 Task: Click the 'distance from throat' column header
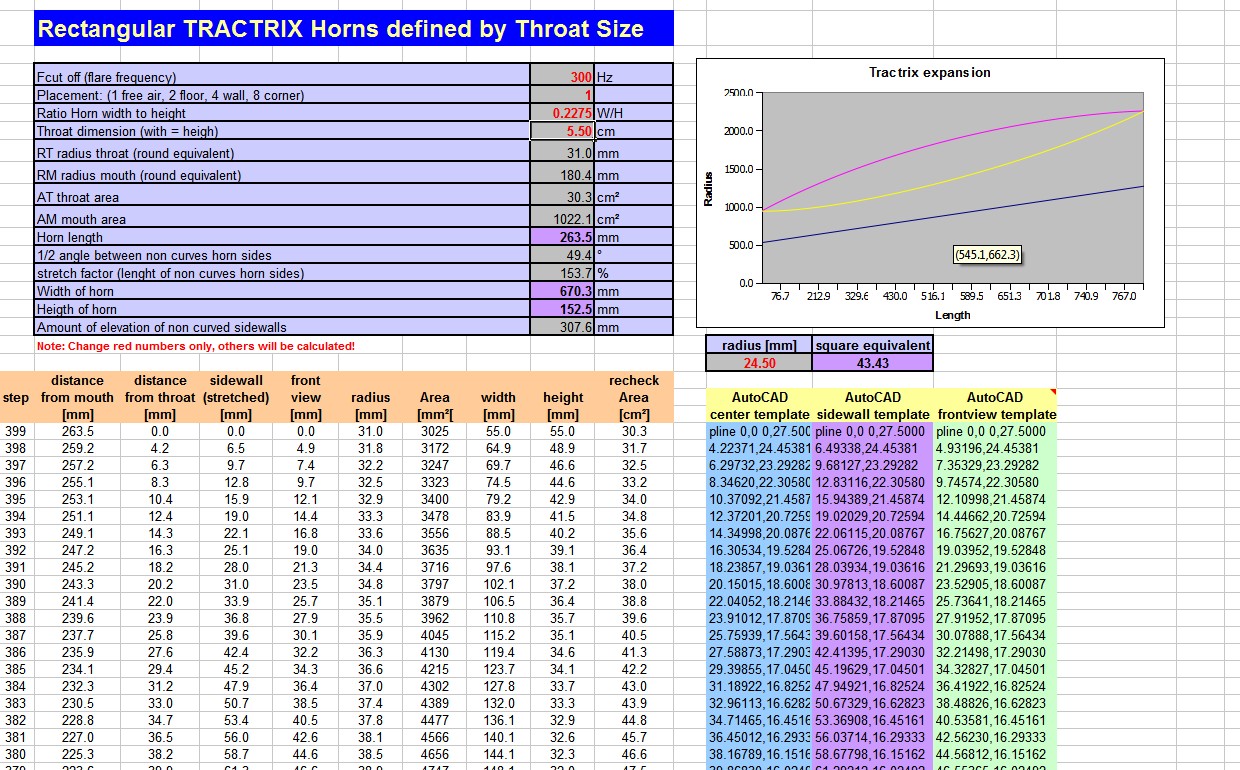point(160,397)
